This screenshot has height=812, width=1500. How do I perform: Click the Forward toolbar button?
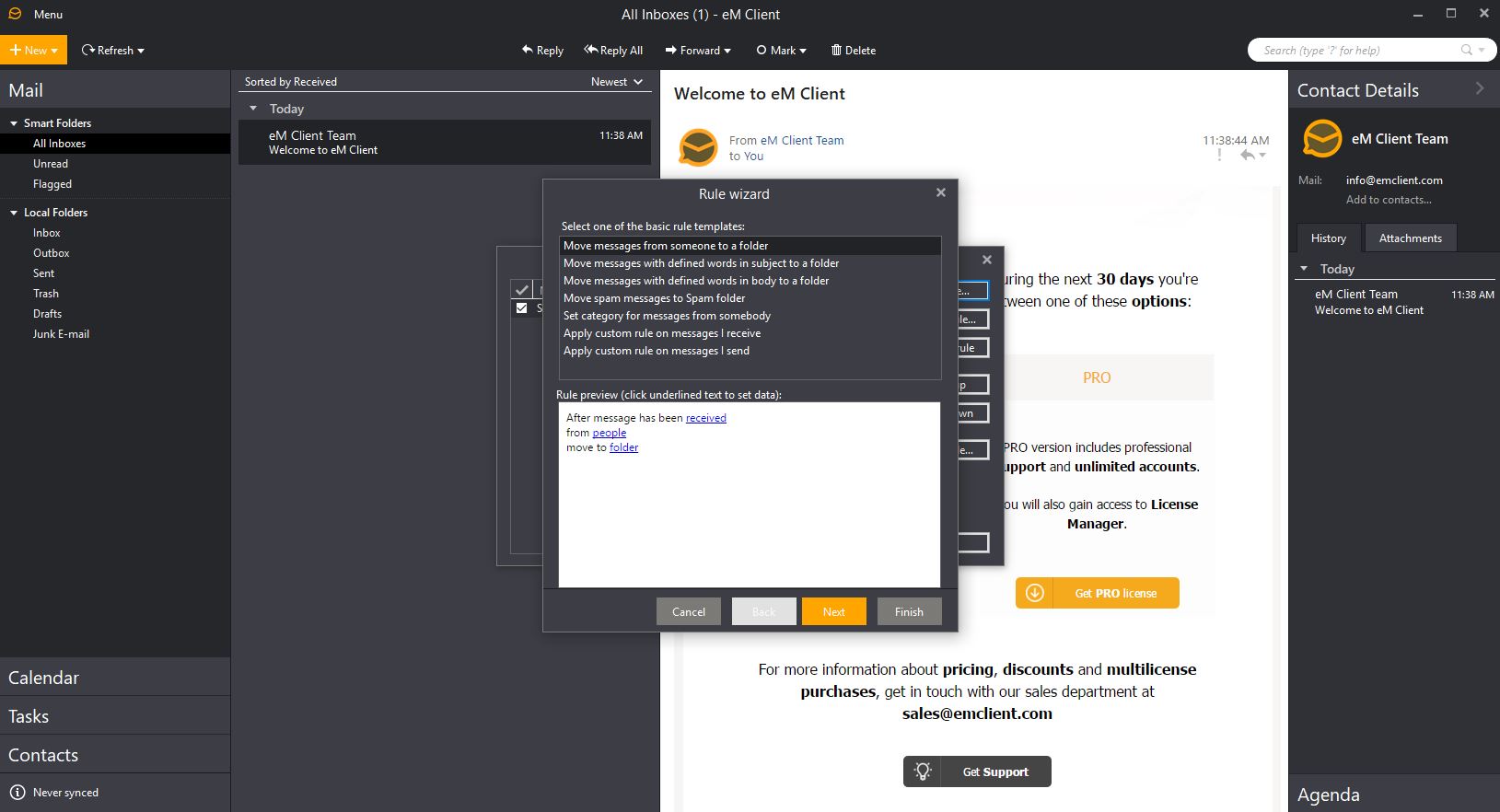692,51
